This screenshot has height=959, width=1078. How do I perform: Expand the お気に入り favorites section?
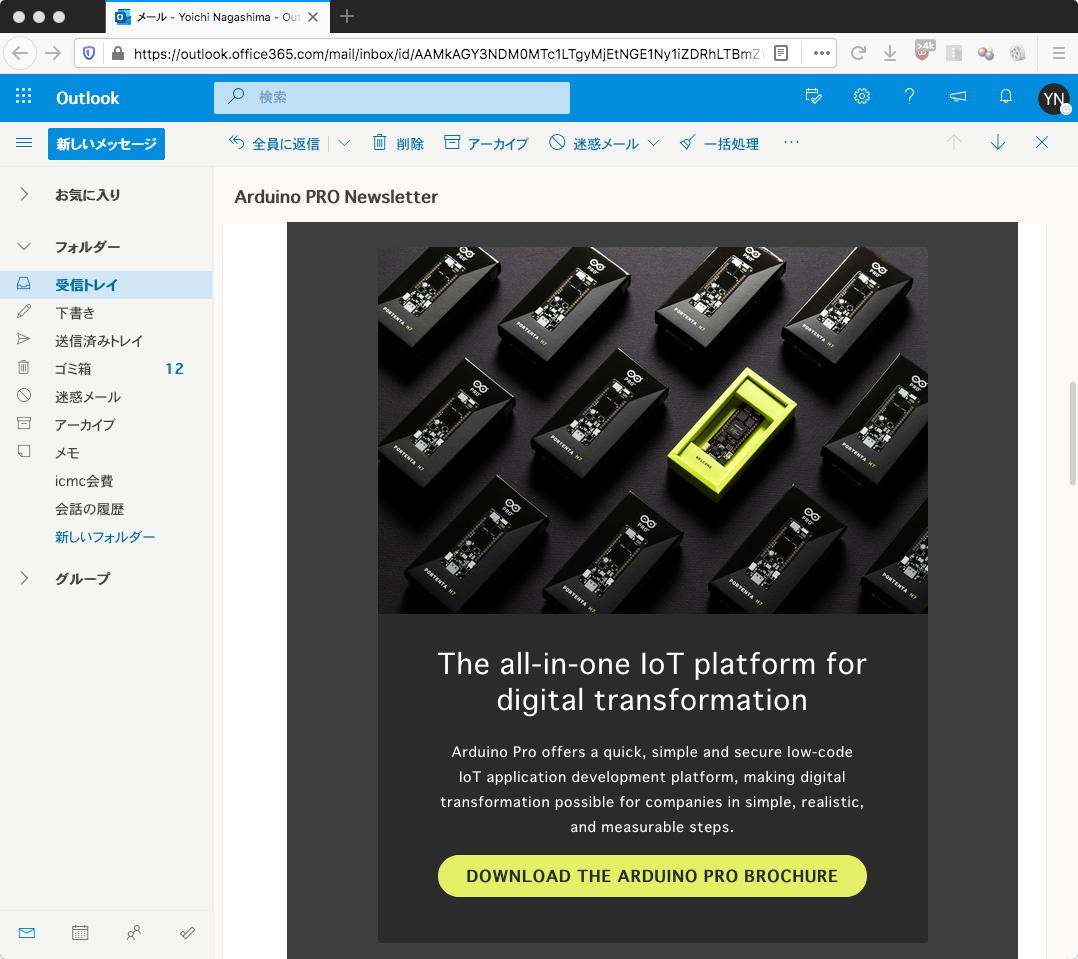[24, 195]
